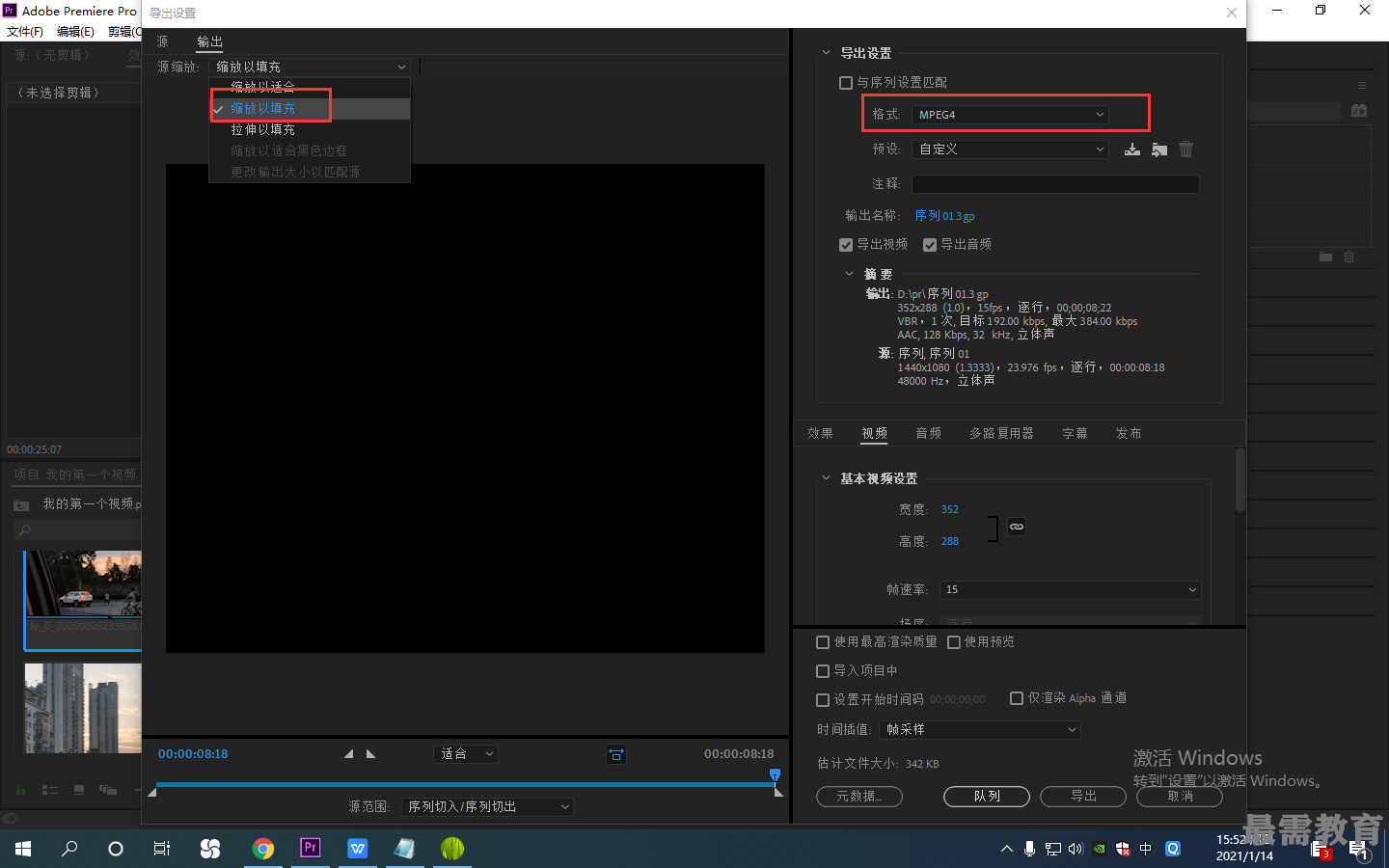The height and width of the screenshot is (868, 1389).
Task: Switch to the Effects tab
Action: [x=821, y=434]
